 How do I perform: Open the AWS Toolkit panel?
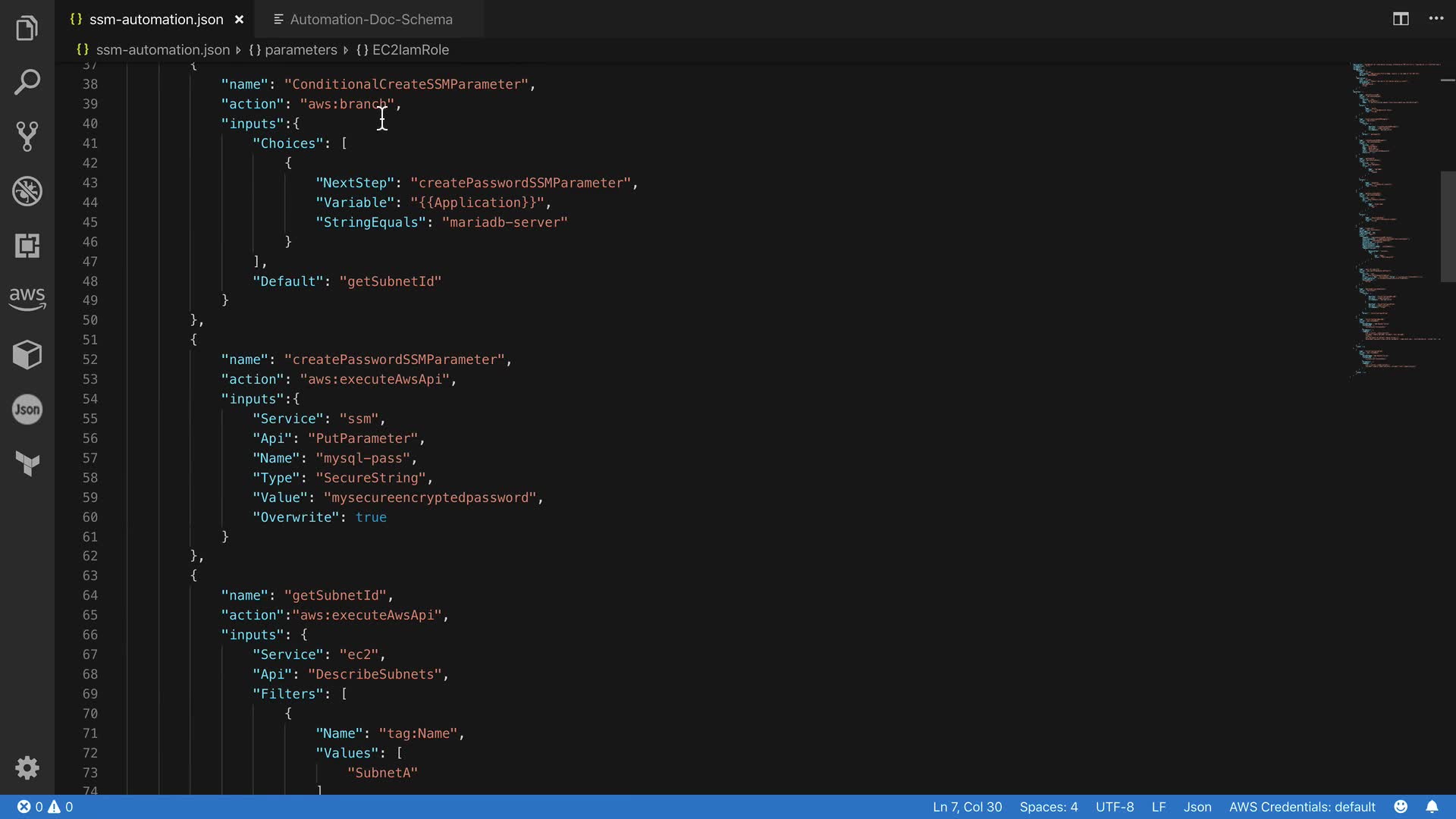[x=27, y=298]
